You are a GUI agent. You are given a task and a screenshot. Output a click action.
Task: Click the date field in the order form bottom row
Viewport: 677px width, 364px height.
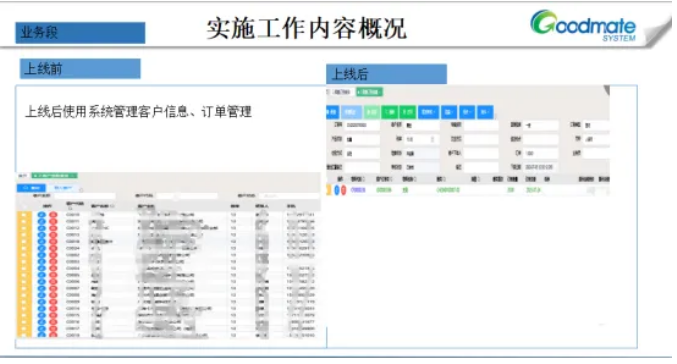click(x=540, y=167)
